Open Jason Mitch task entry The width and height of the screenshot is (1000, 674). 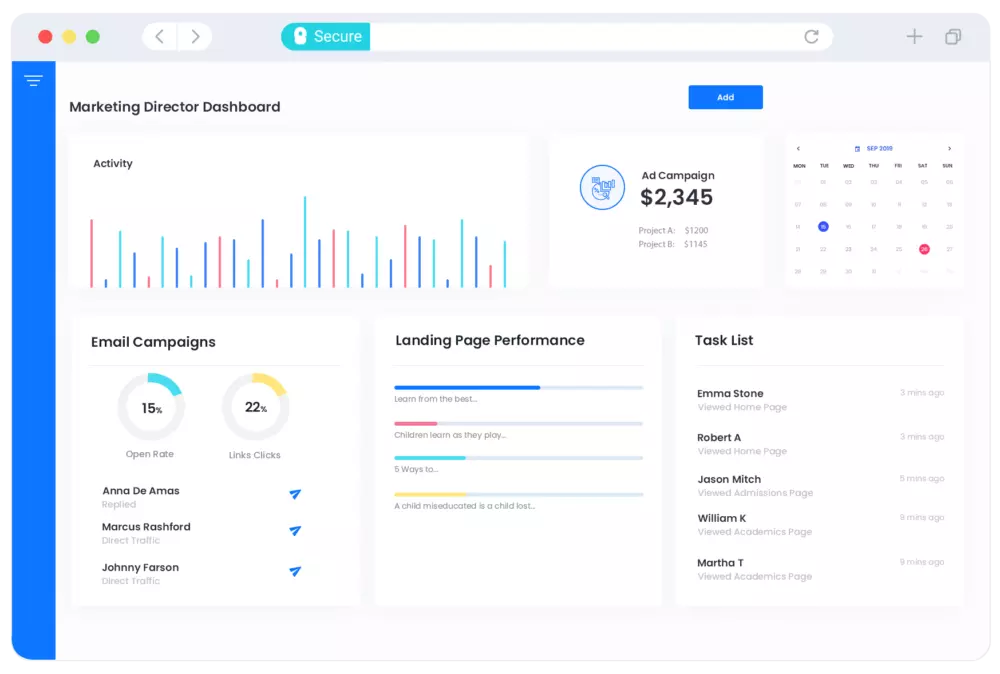click(729, 480)
